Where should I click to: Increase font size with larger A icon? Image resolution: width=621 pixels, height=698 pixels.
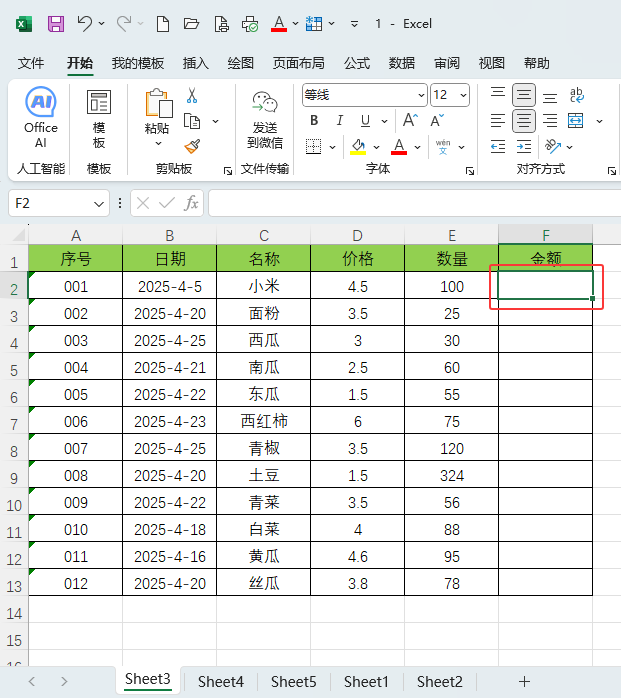tap(410, 120)
